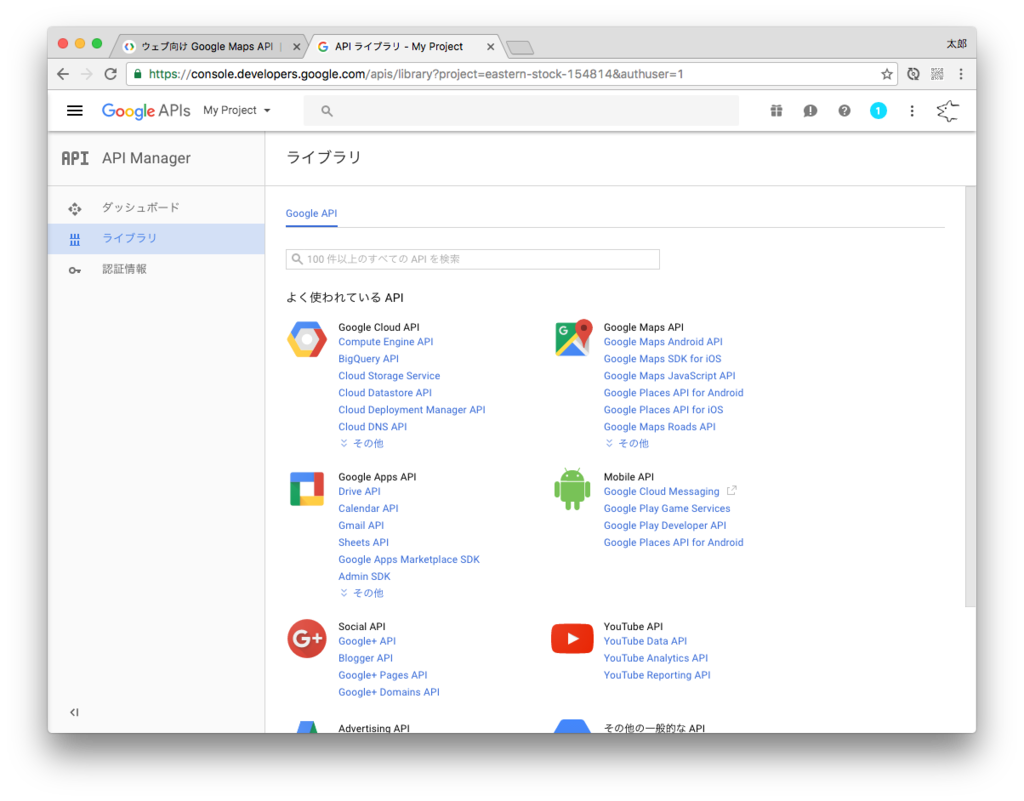
Task: Open a new browser tab
Action: (520, 48)
